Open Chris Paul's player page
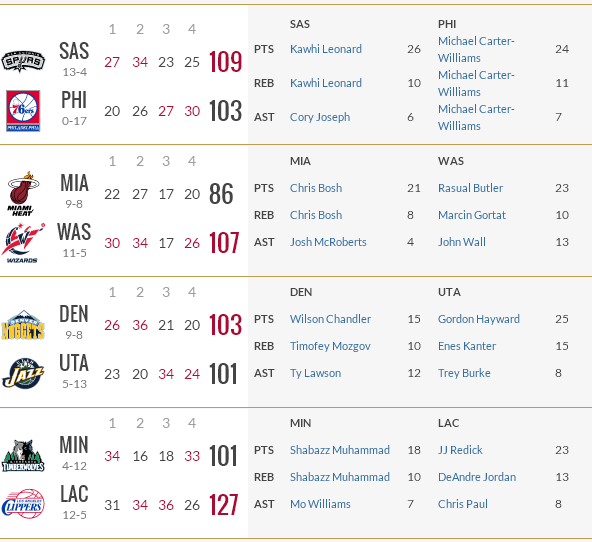 pyautogui.click(x=462, y=504)
